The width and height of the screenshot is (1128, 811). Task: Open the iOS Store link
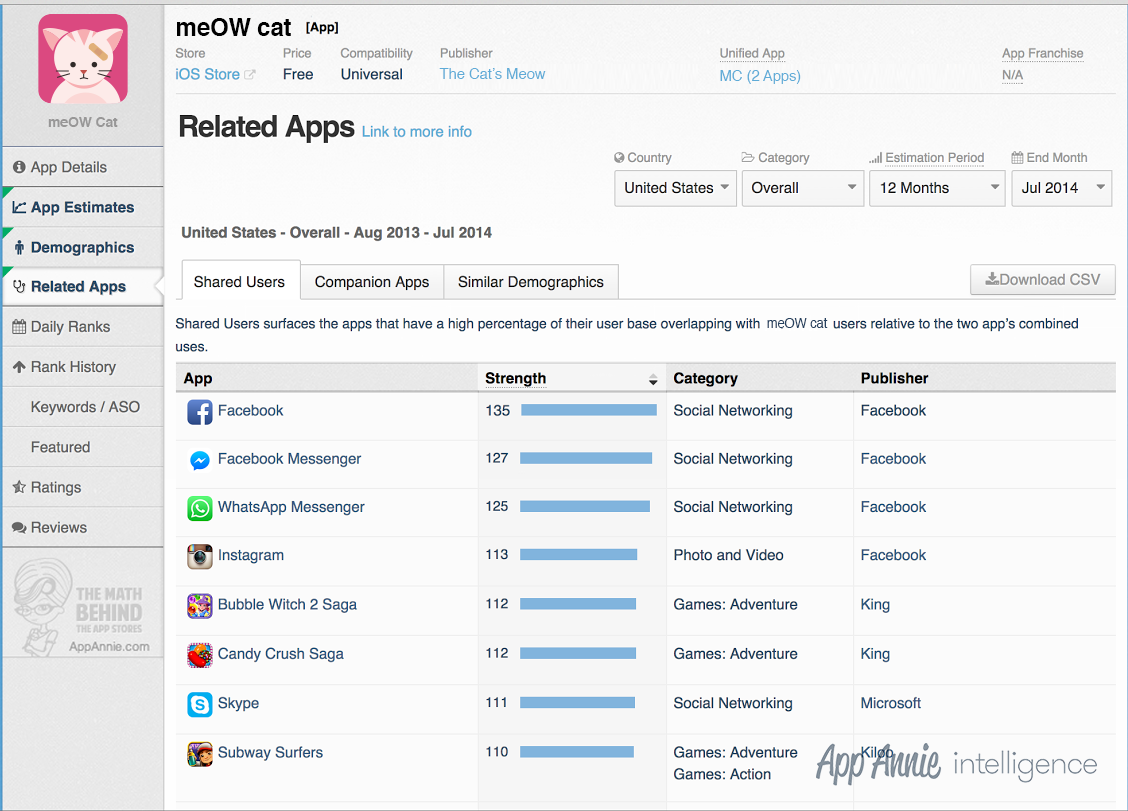tap(207, 74)
